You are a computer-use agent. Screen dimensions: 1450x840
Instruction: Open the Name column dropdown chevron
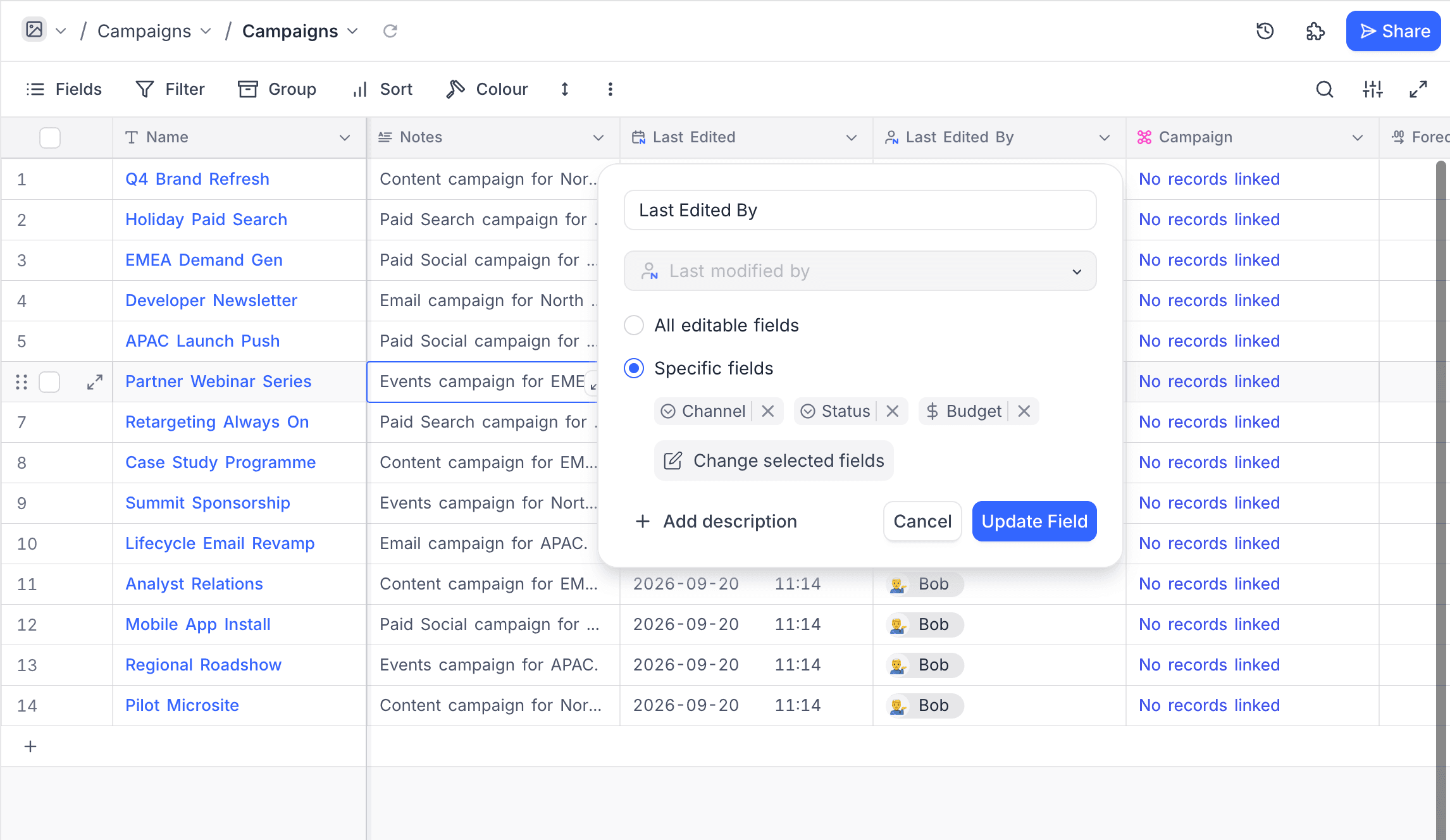click(345, 137)
